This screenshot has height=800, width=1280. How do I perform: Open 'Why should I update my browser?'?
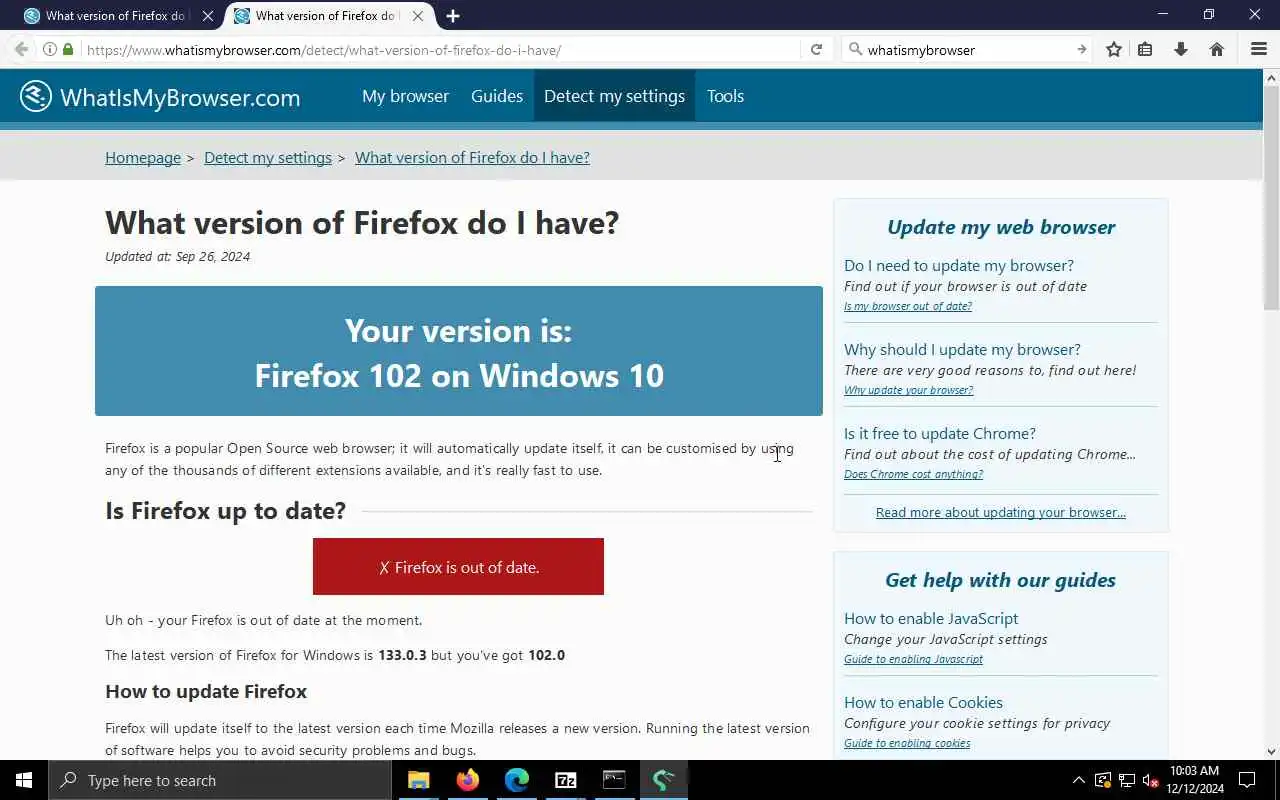tap(962, 349)
